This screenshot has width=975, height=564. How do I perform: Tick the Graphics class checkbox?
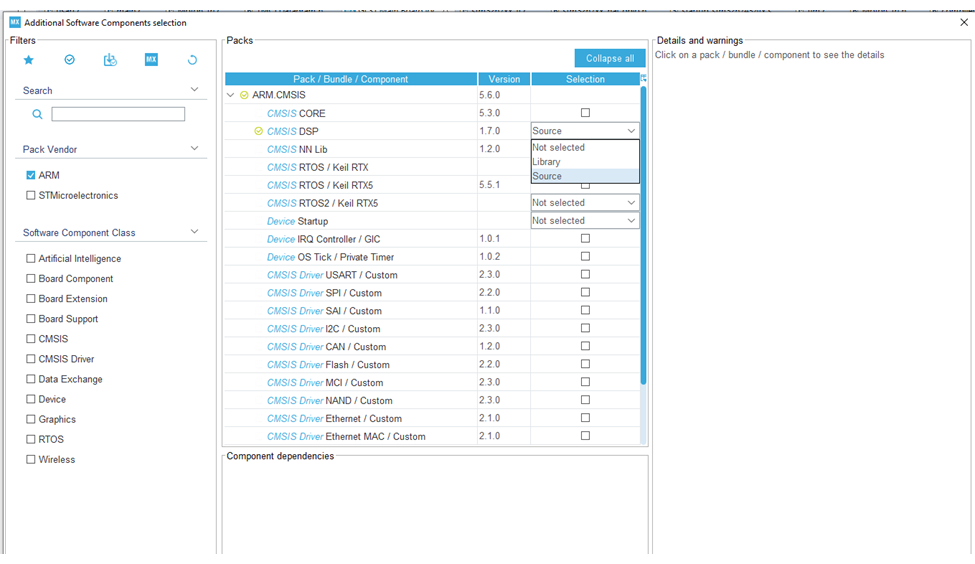click(x=30, y=419)
